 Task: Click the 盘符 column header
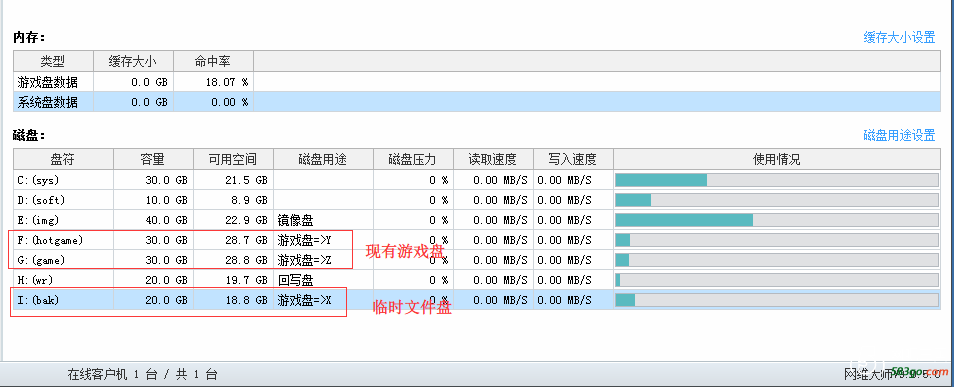coord(63,159)
